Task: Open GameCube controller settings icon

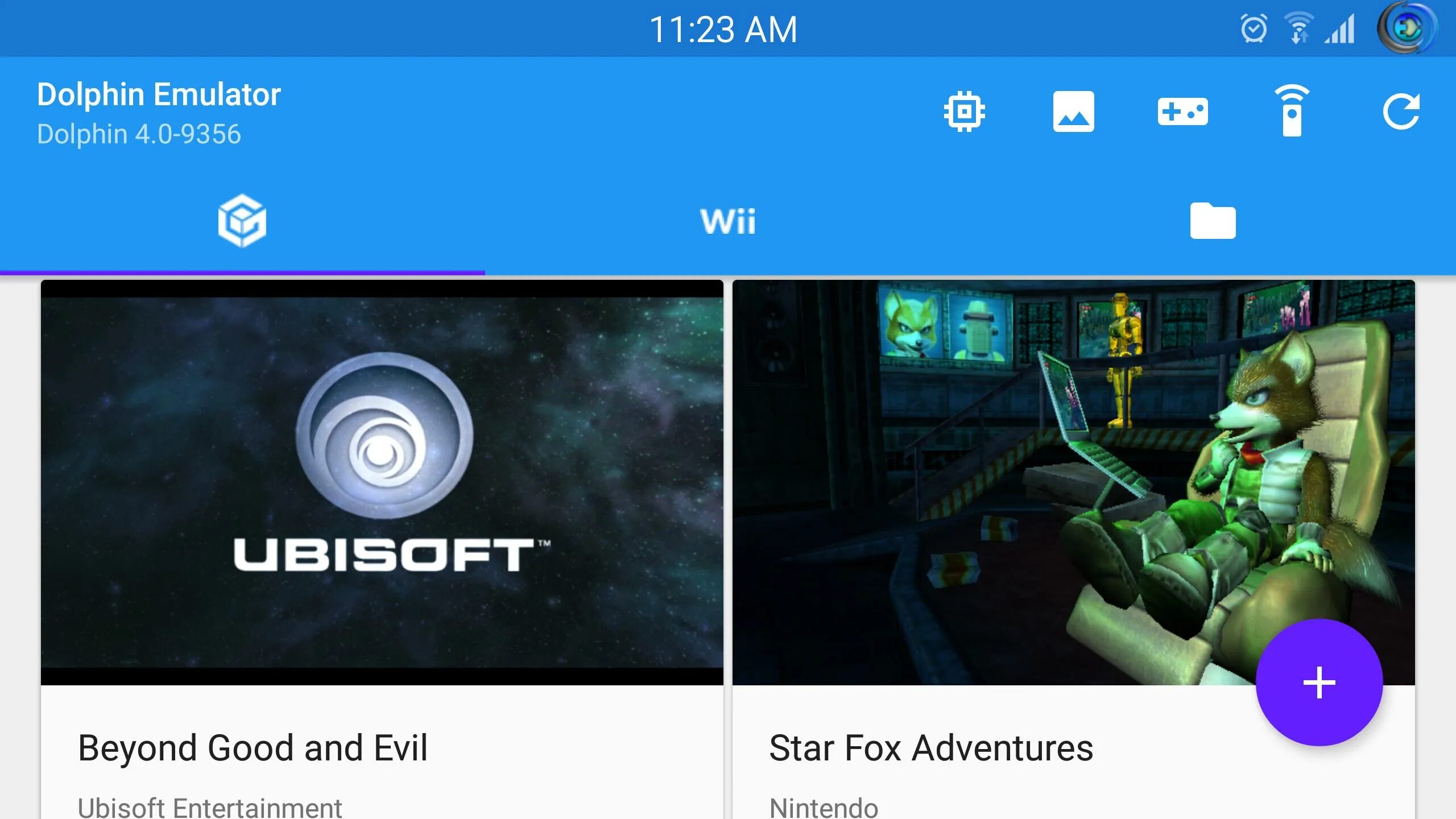Action: [1183, 111]
